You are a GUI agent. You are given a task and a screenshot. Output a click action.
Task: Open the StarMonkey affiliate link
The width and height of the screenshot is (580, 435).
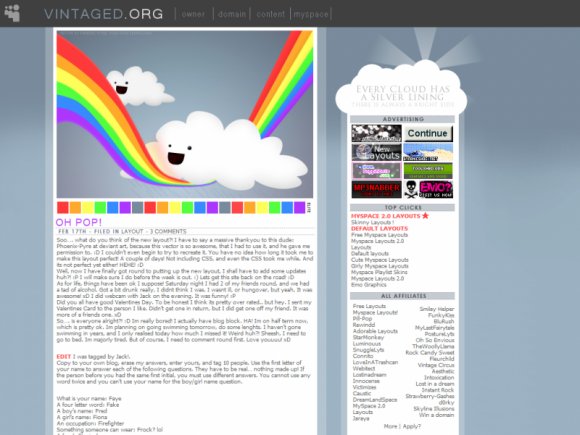point(368,337)
